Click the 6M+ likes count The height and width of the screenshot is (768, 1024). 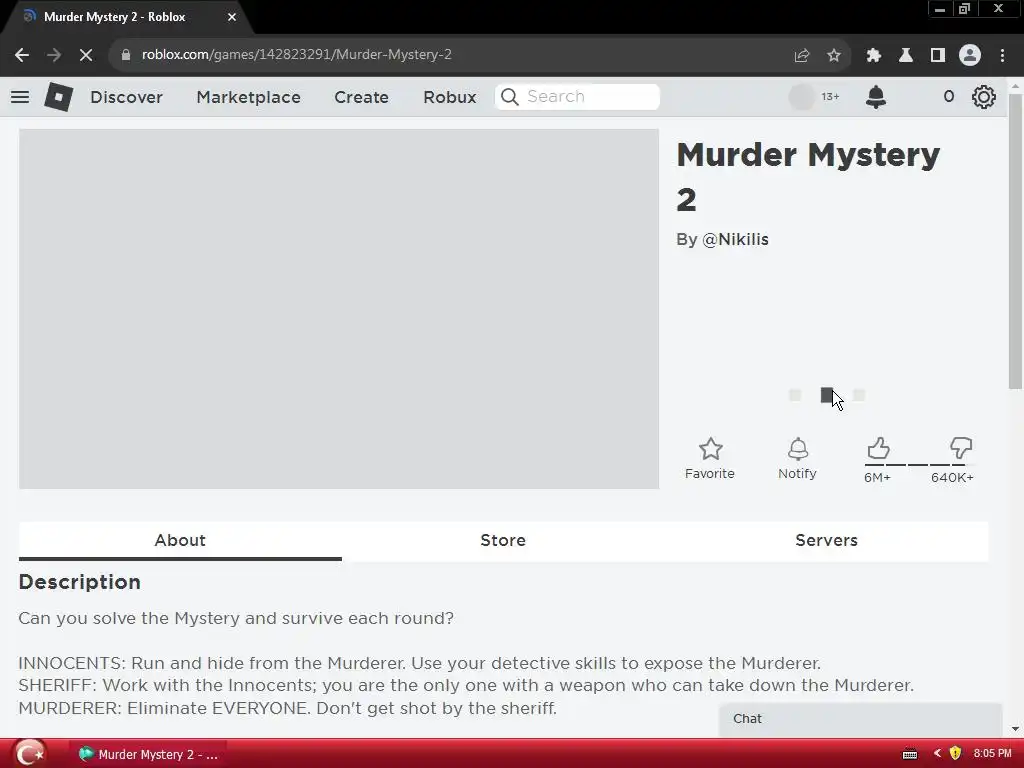[x=877, y=477]
